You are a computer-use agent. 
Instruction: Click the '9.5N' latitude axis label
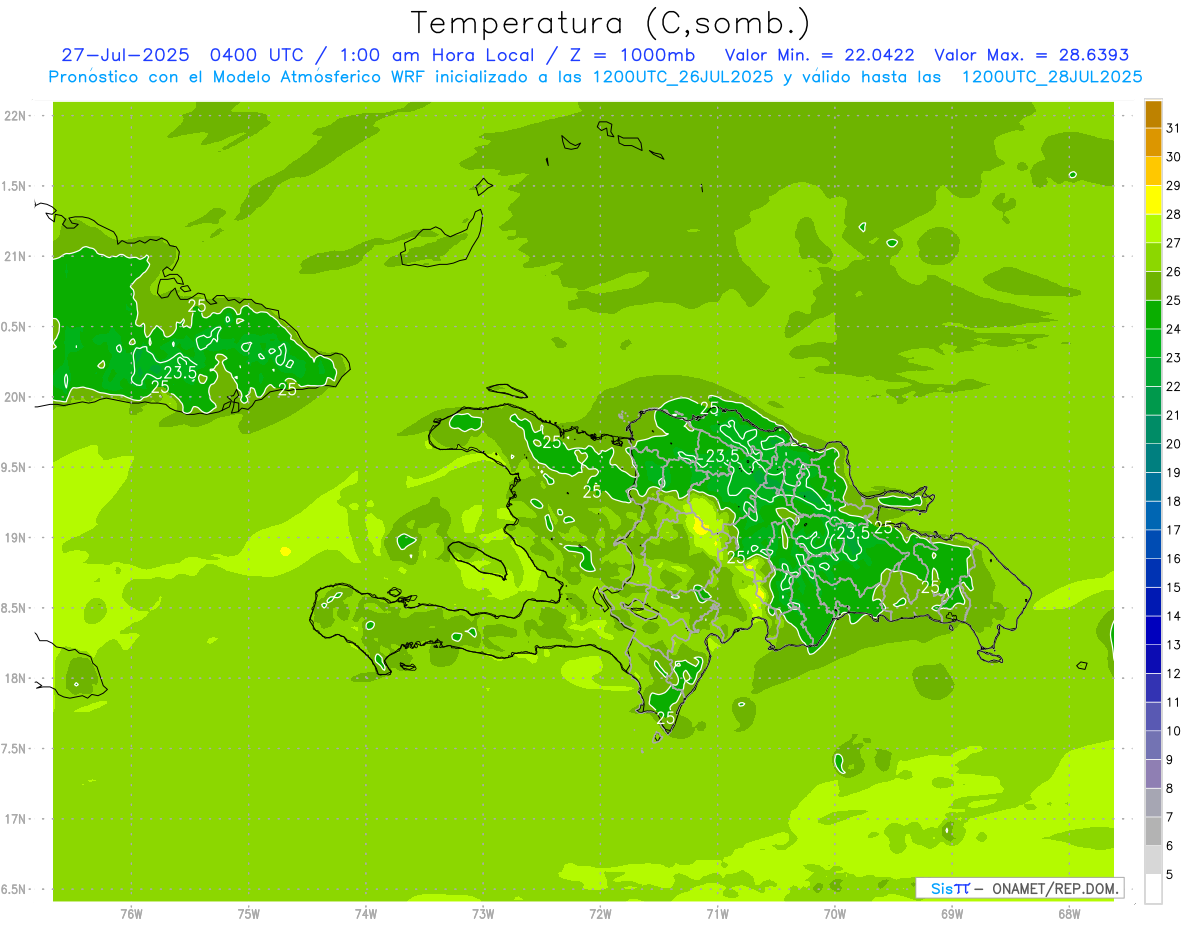point(14,467)
